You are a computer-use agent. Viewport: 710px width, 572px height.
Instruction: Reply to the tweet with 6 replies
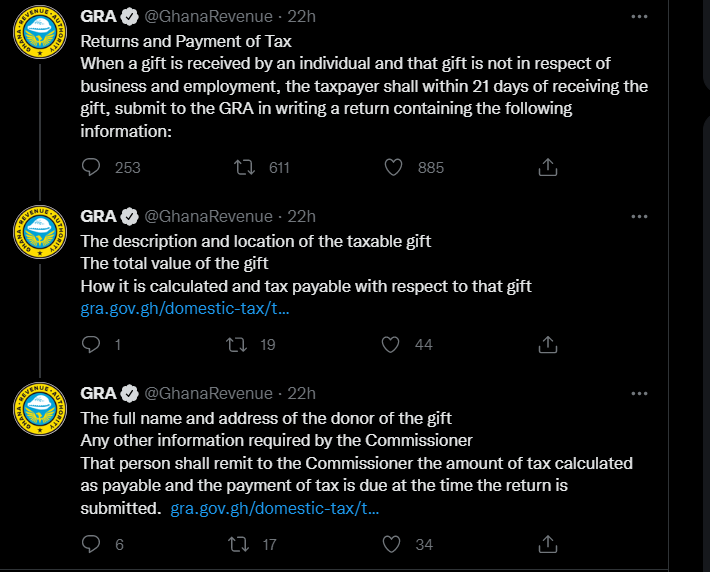[x=91, y=544]
